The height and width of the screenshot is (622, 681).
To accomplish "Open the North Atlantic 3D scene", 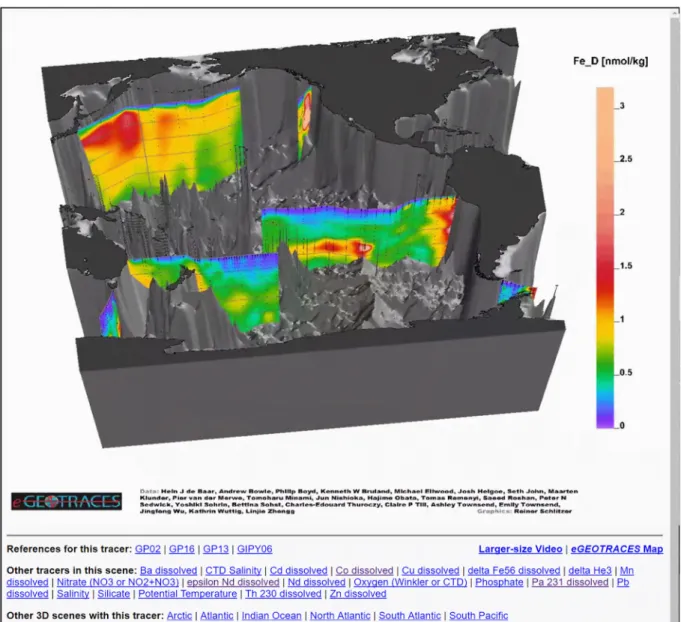I will point(340,616).
